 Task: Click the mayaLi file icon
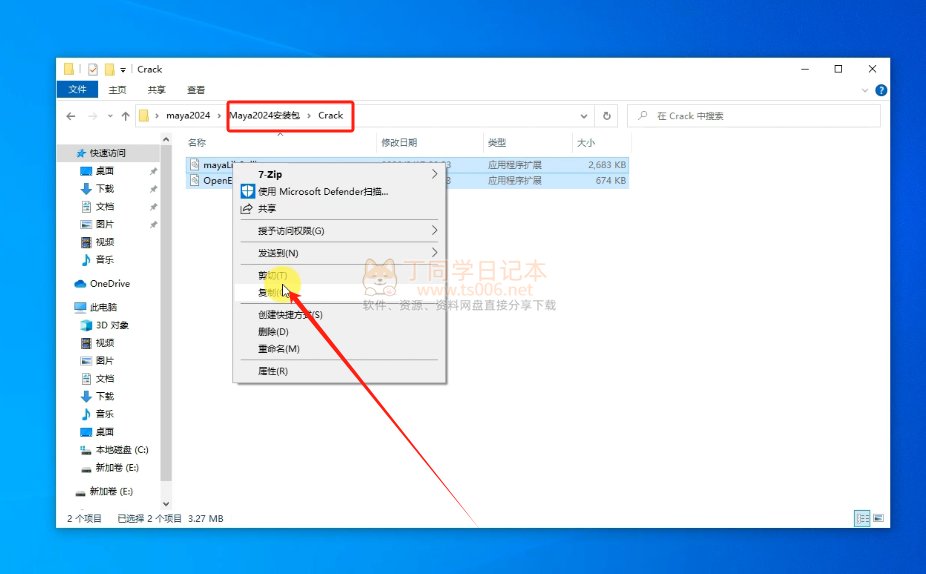tap(194, 165)
